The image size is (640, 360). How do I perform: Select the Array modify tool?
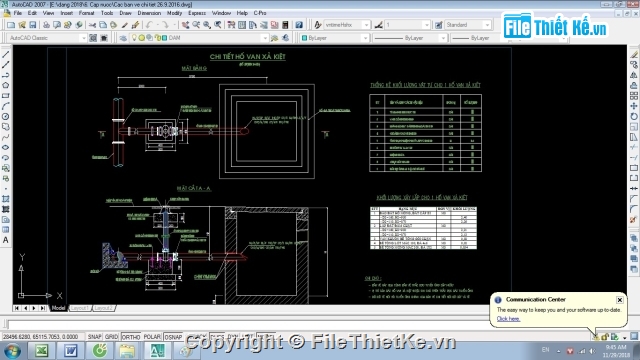pyautogui.click(x=634, y=96)
